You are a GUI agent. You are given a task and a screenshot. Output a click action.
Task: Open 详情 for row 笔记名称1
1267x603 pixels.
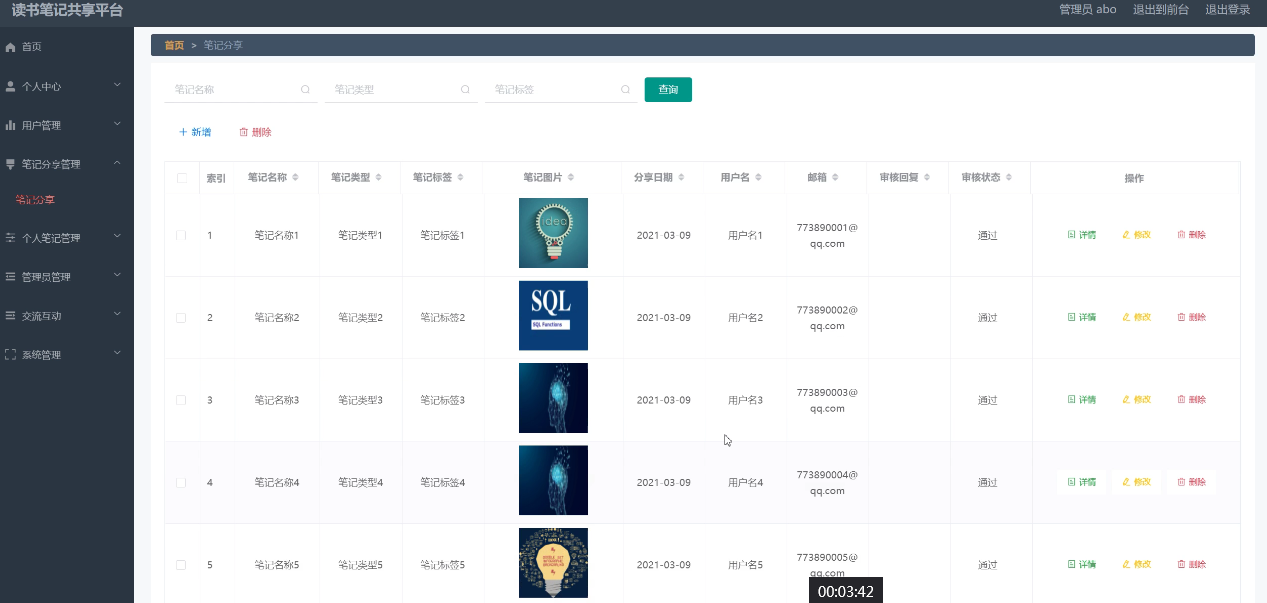(x=1082, y=235)
